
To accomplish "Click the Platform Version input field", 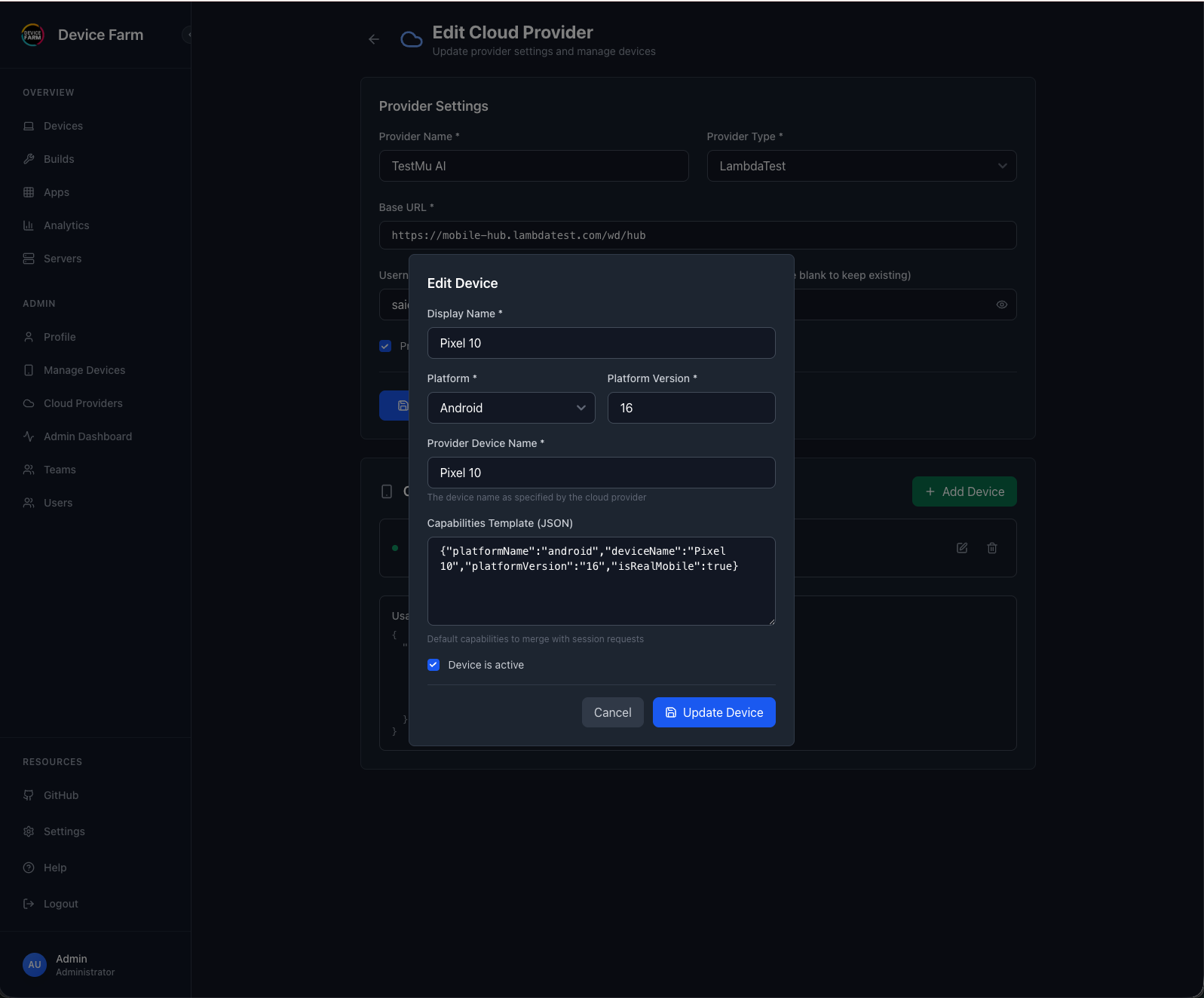I will 691,408.
